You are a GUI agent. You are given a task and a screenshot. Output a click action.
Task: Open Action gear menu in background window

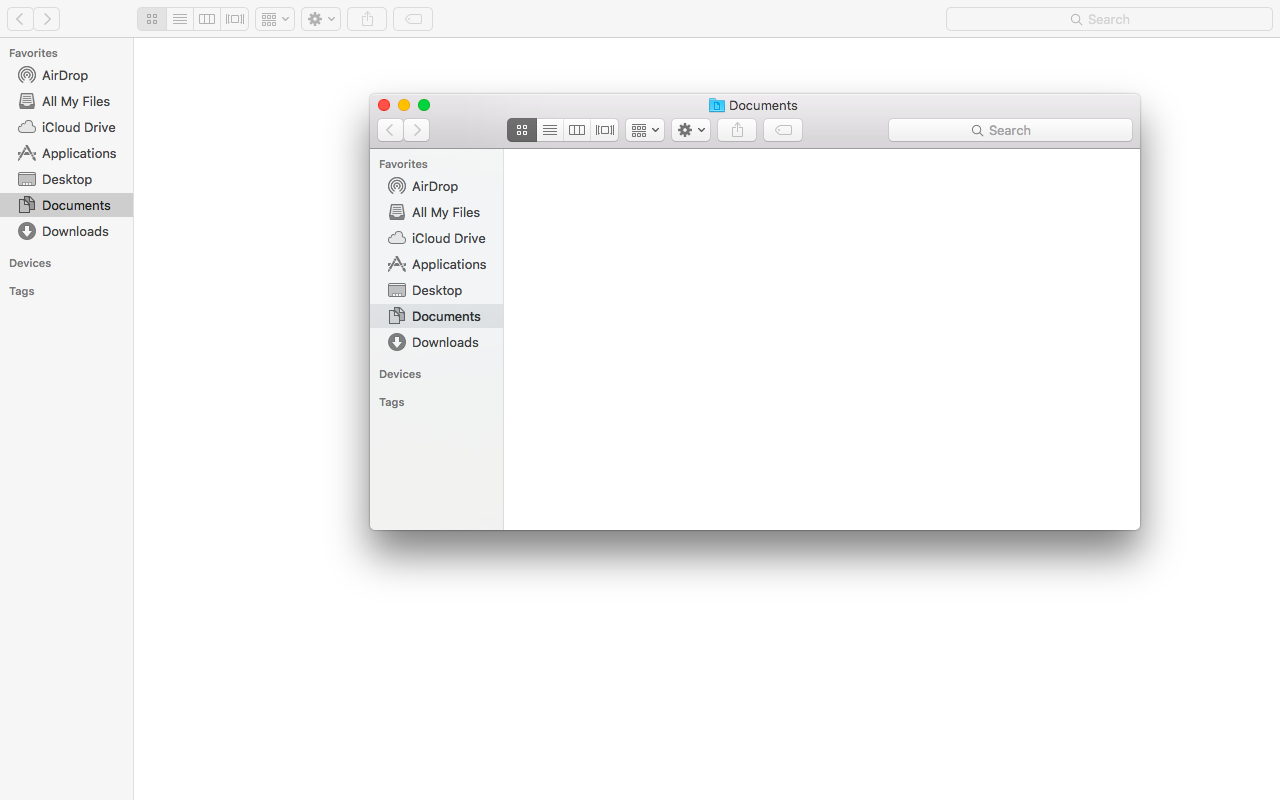click(321, 19)
